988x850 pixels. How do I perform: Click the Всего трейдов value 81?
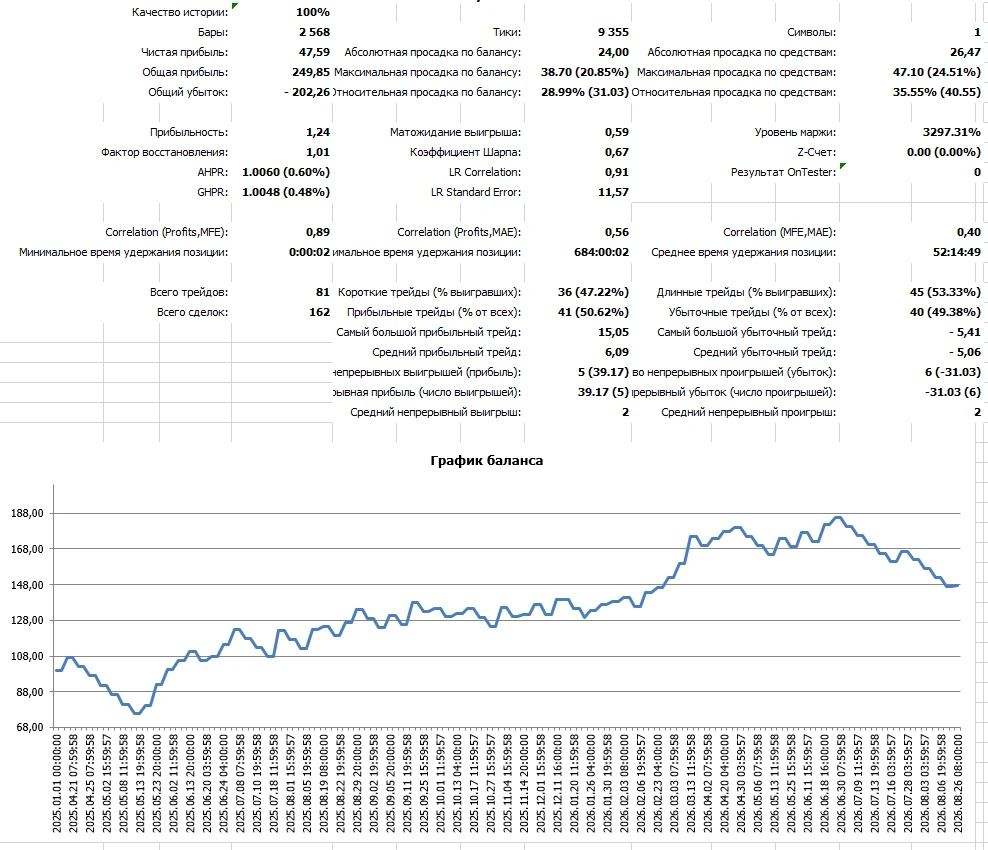(323, 292)
